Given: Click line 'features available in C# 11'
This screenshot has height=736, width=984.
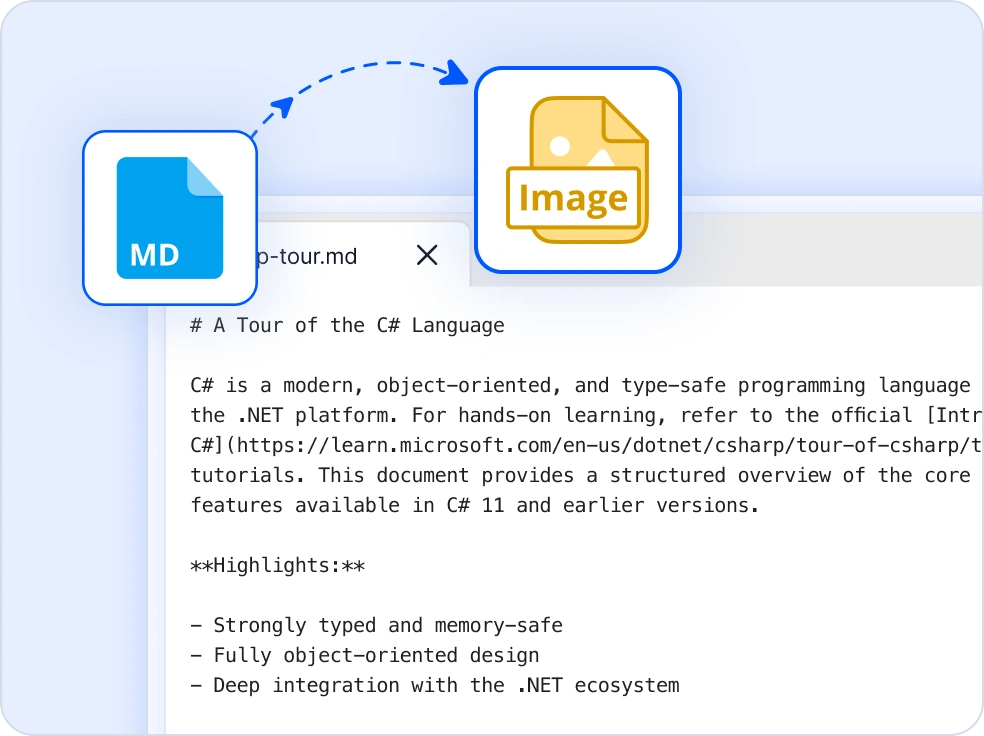Looking at the screenshot, I should pos(474,505).
